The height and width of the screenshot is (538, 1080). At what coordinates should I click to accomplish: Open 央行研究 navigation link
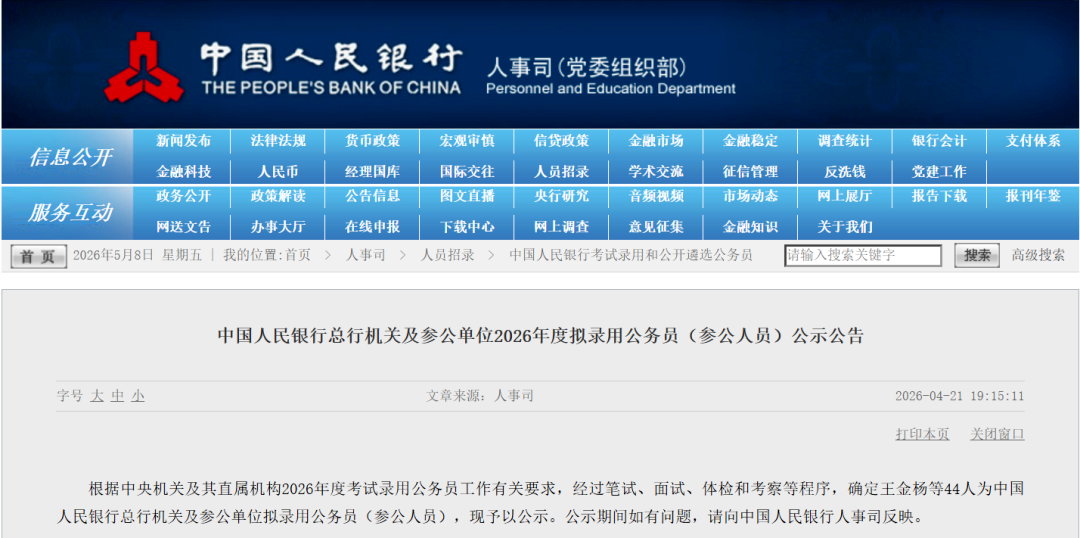pyautogui.click(x=561, y=196)
